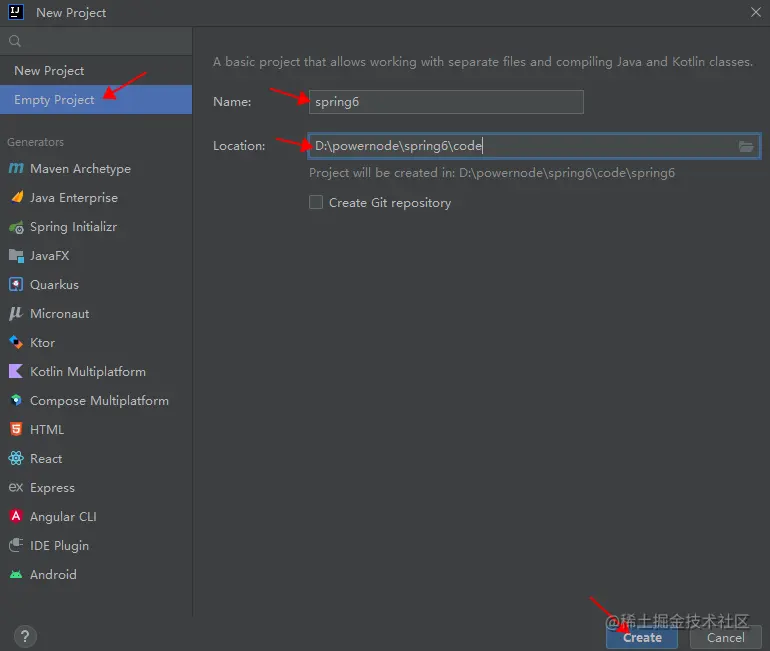
Task: Focus the Location path field
Action: (534, 146)
